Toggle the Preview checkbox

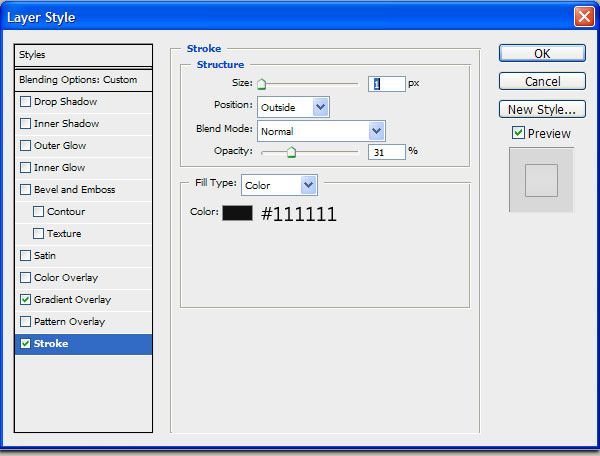[518, 133]
